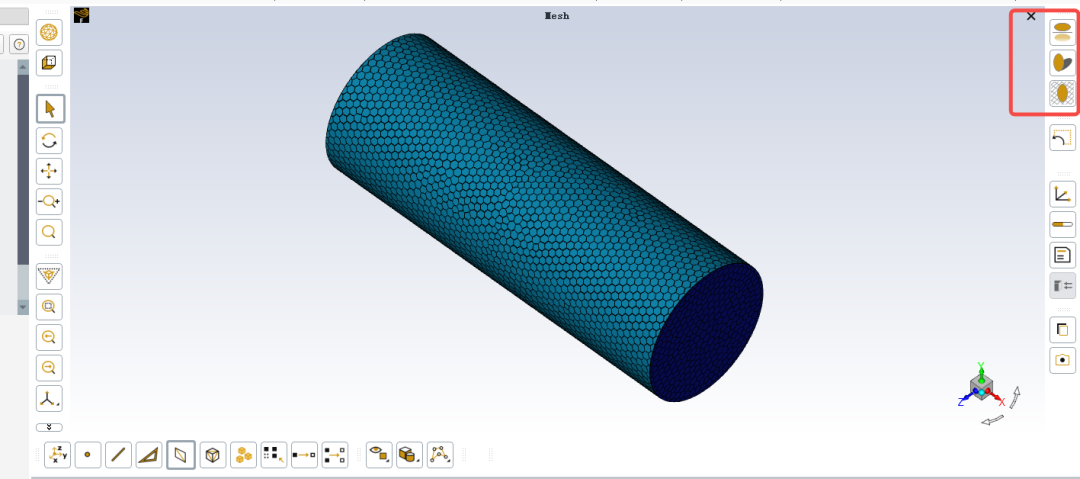Enable the three yellow cubes filter
Screen dimensions: 1080x479
(243, 455)
